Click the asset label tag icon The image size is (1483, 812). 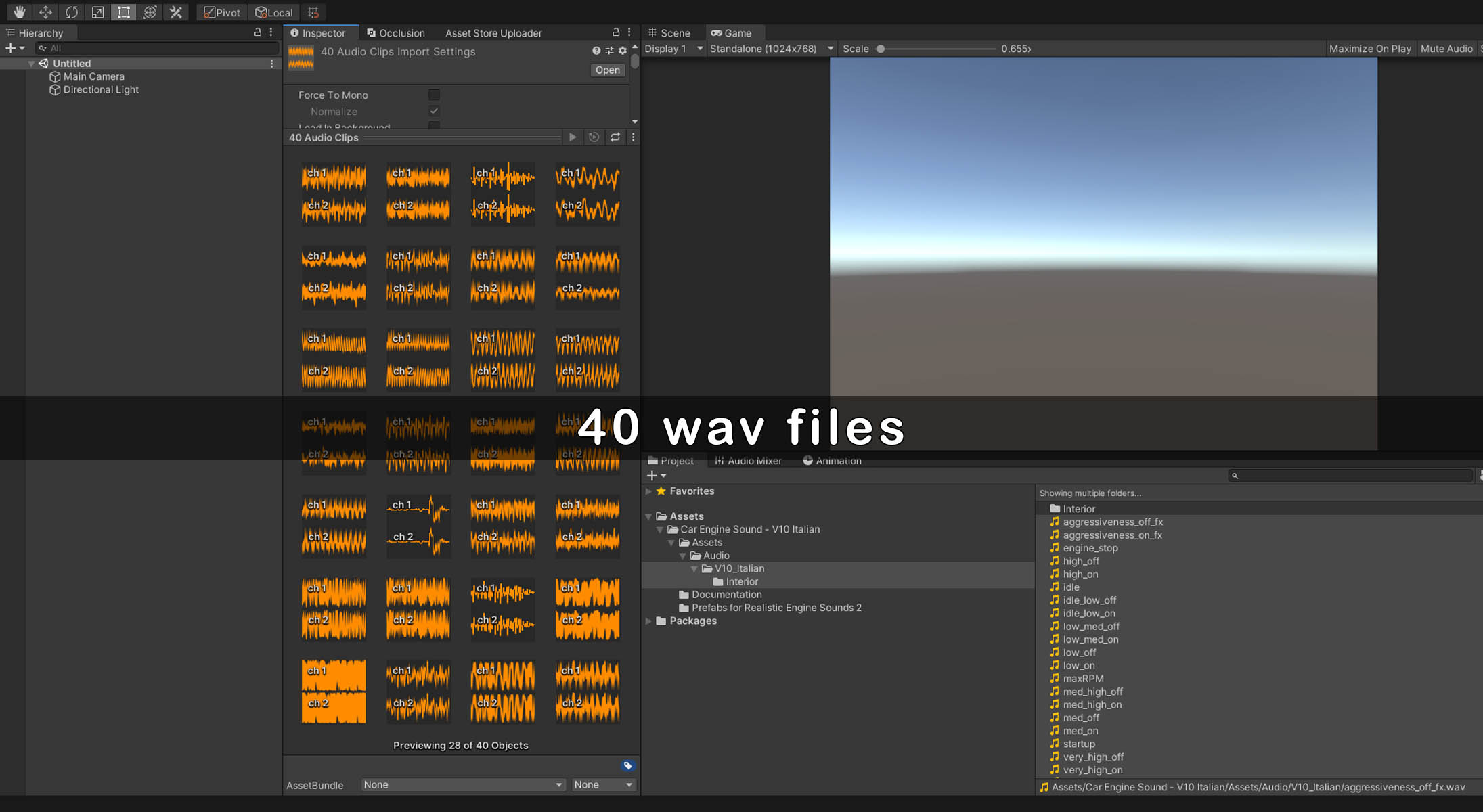(627, 766)
